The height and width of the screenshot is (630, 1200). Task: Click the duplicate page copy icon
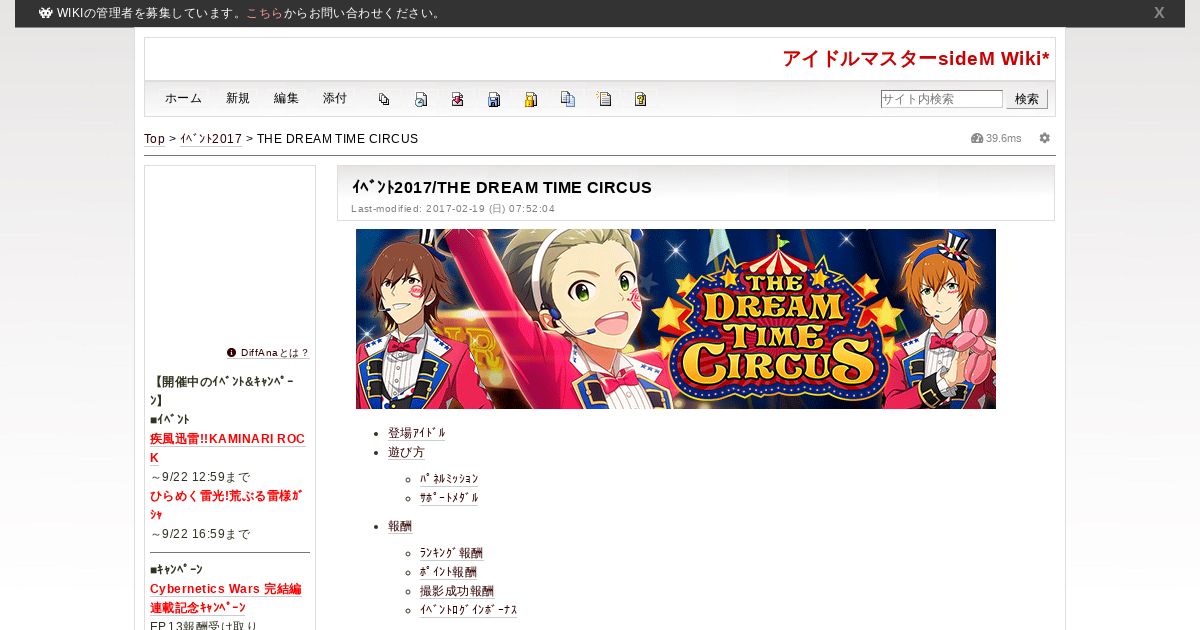pyautogui.click(x=567, y=99)
